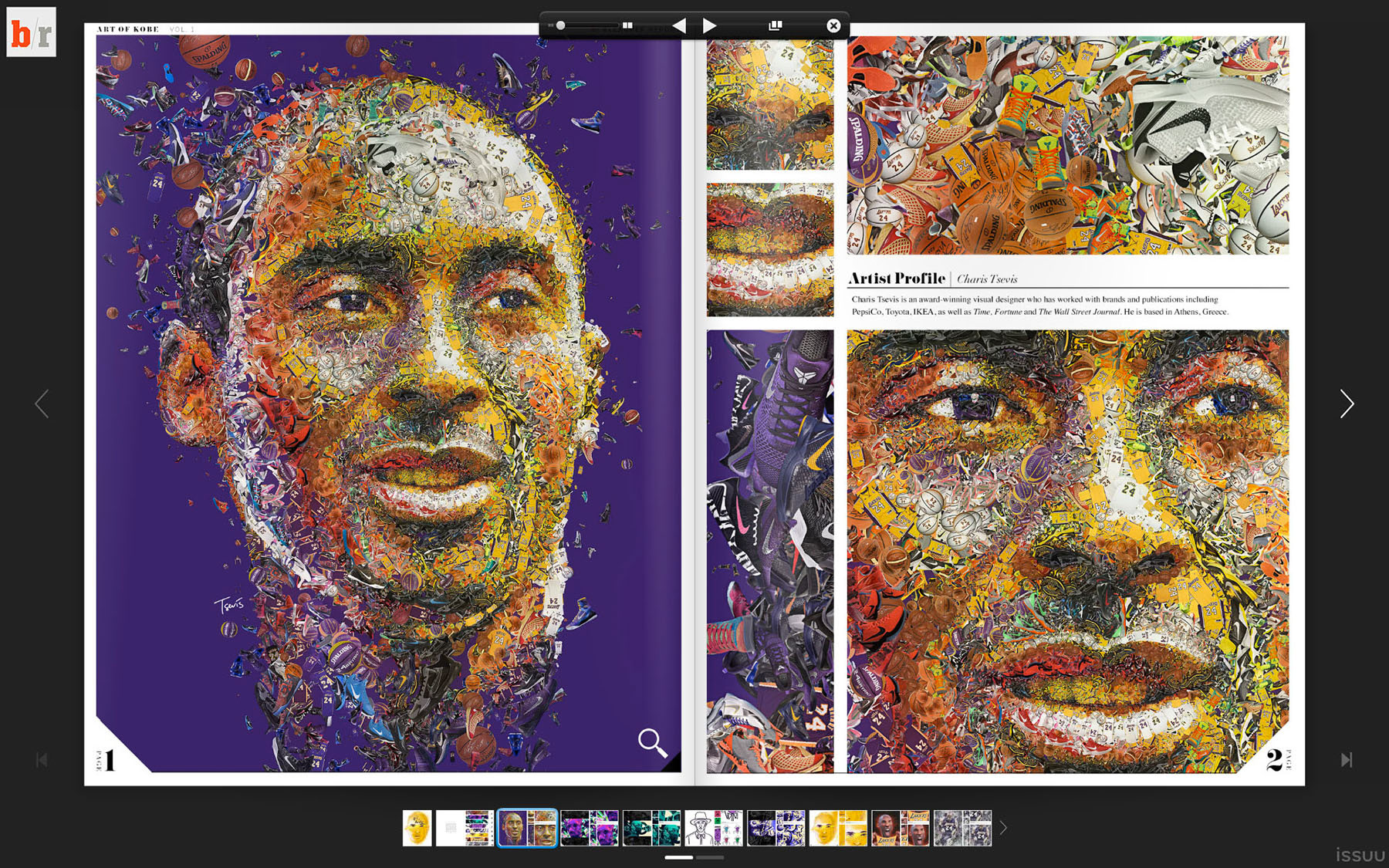Image resolution: width=1389 pixels, height=868 pixels.
Task: Open the Bleacher Report b/r logo
Action: click(x=32, y=32)
